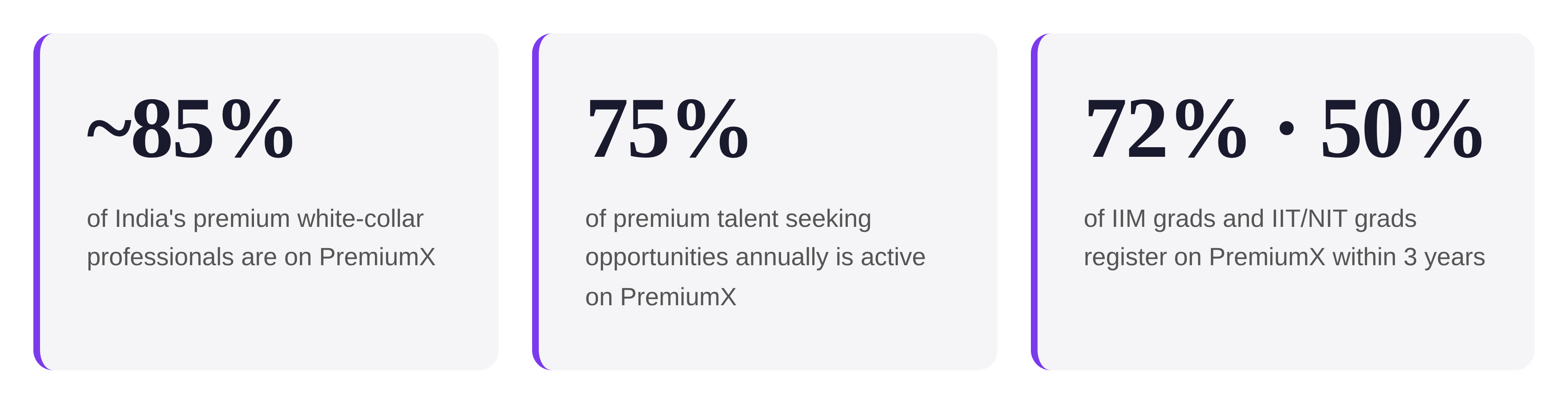Click "register on PremiumX within 3 years" line
1568x402 pixels.
tap(1284, 257)
